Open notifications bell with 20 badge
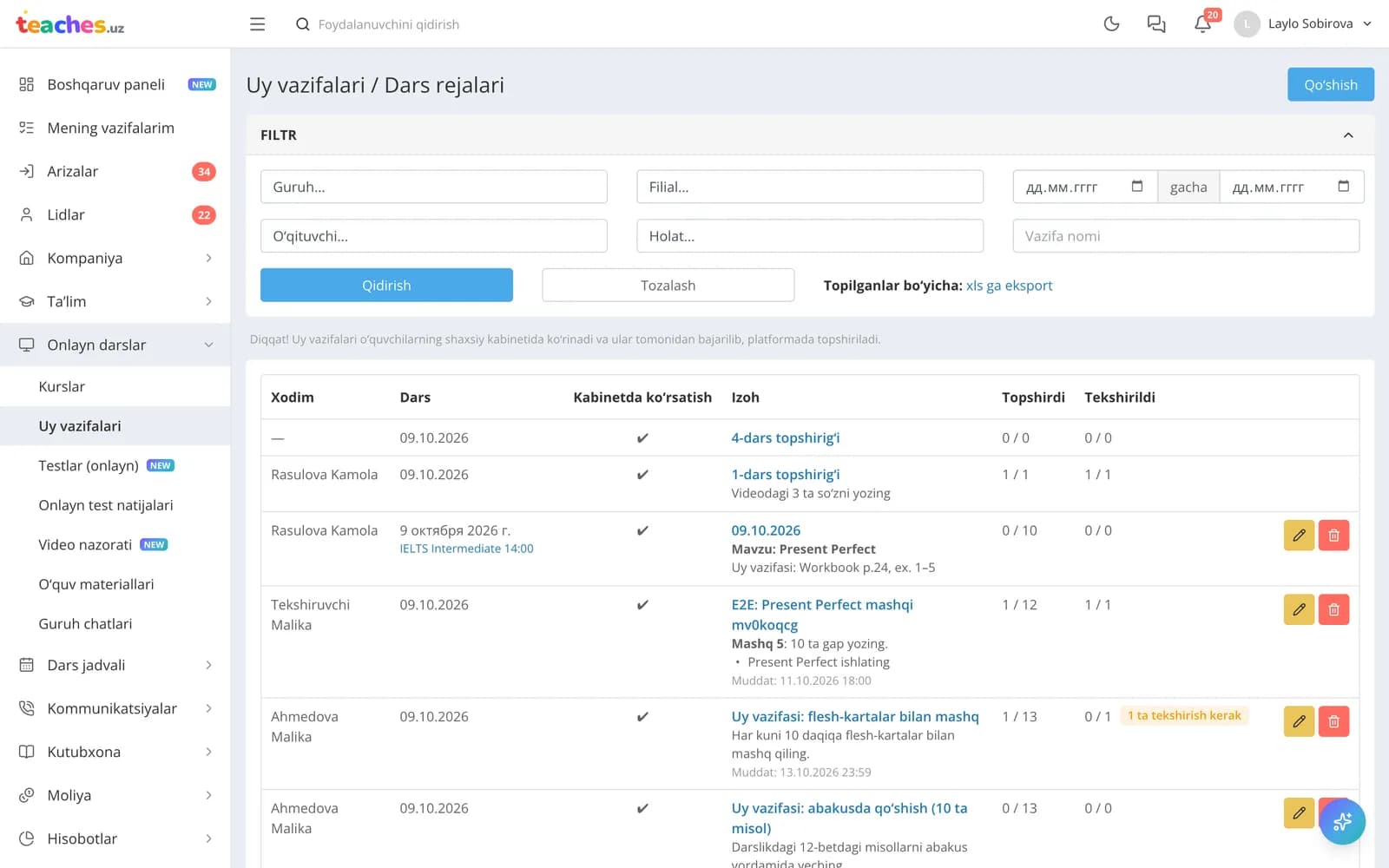Viewport: 1389px width, 868px height. pos(1203,23)
